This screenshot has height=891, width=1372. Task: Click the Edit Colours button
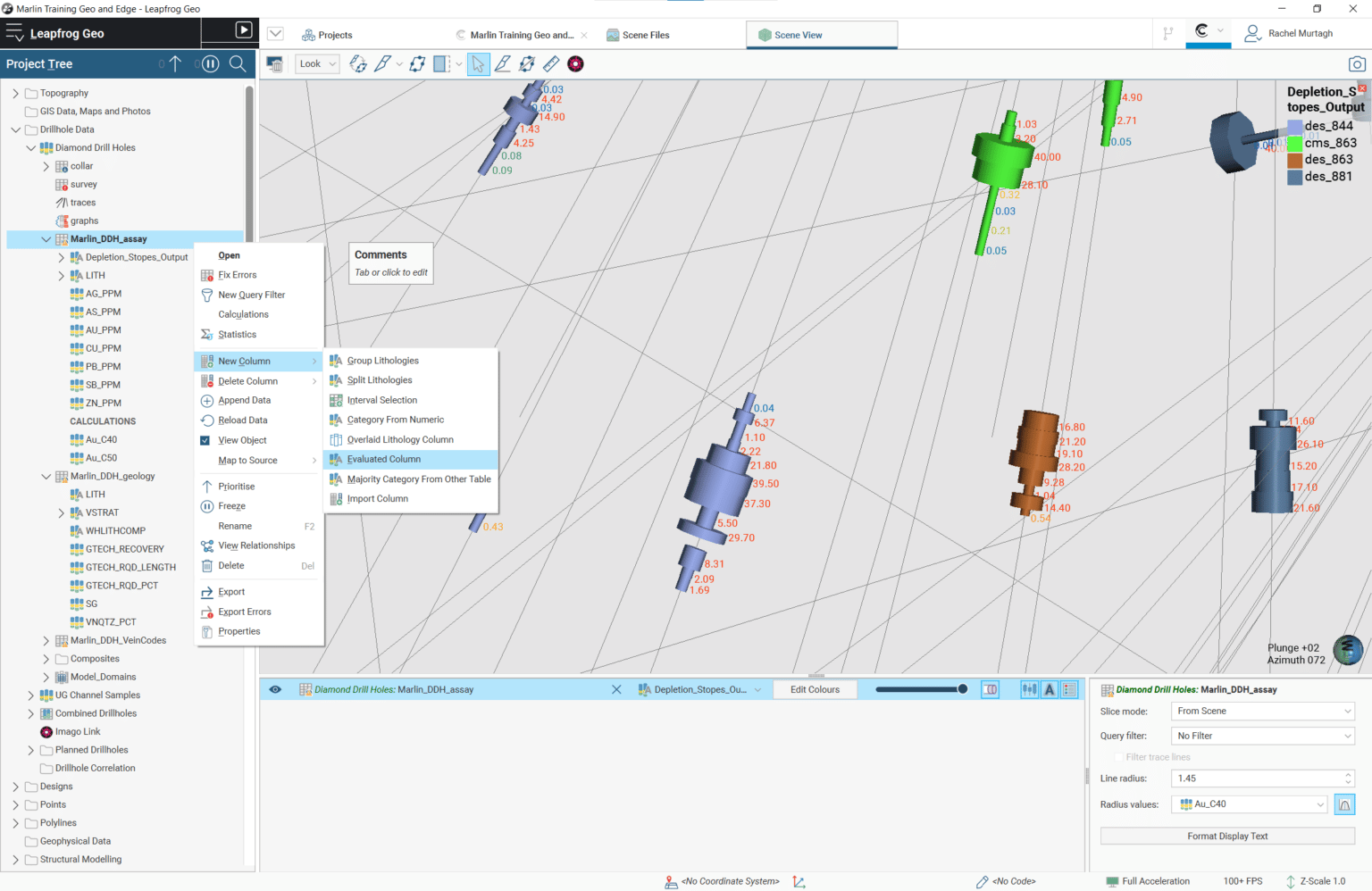815,689
